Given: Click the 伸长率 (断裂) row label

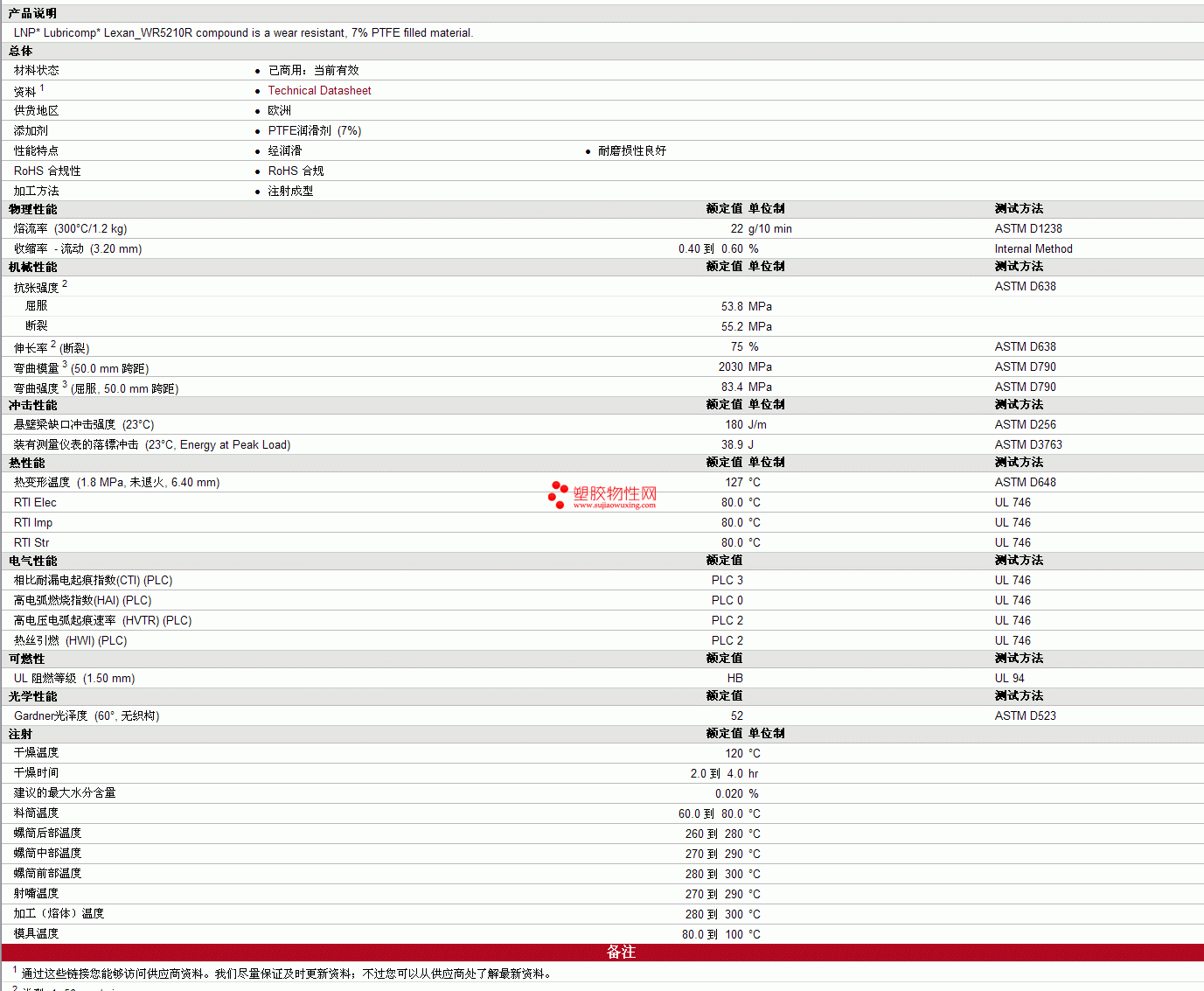Looking at the screenshot, I should [52, 346].
